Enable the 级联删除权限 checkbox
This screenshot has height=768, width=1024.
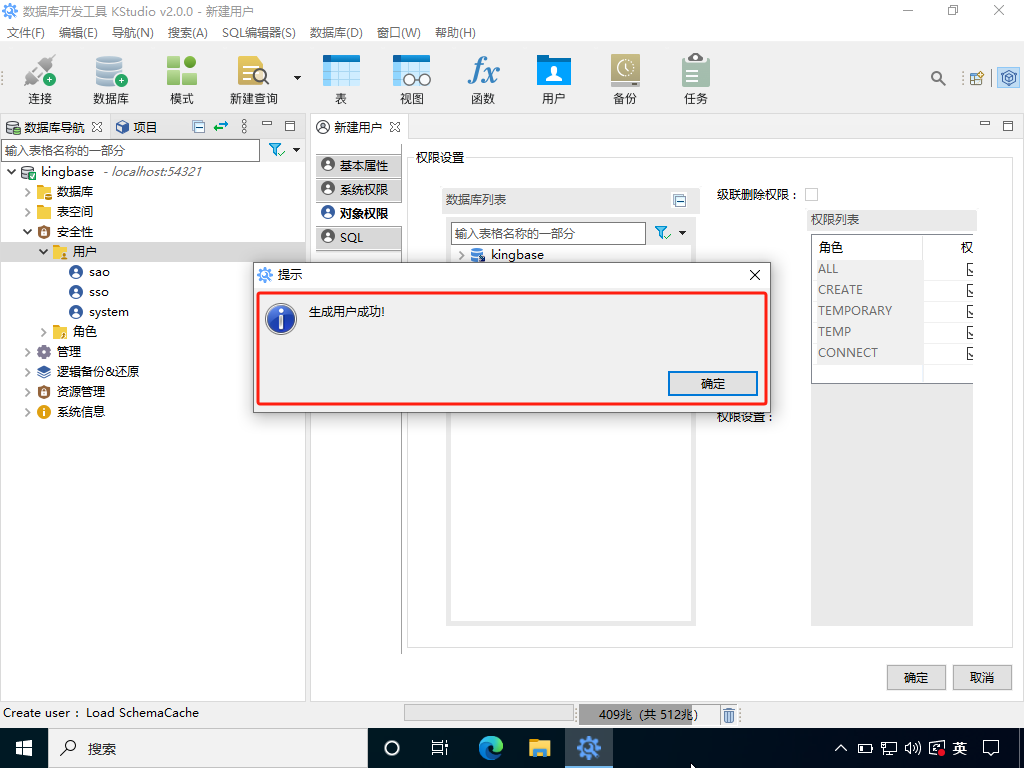[811, 194]
